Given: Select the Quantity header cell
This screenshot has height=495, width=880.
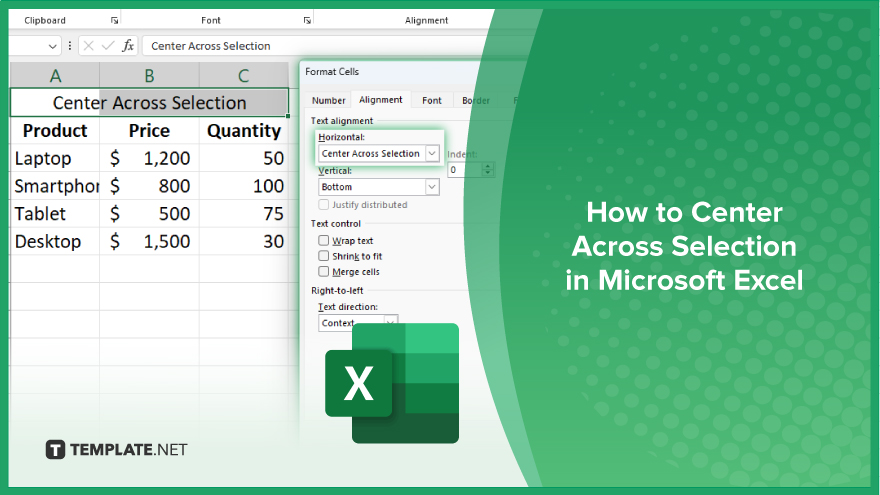Looking at the screenshot, I should click(244, 131).
